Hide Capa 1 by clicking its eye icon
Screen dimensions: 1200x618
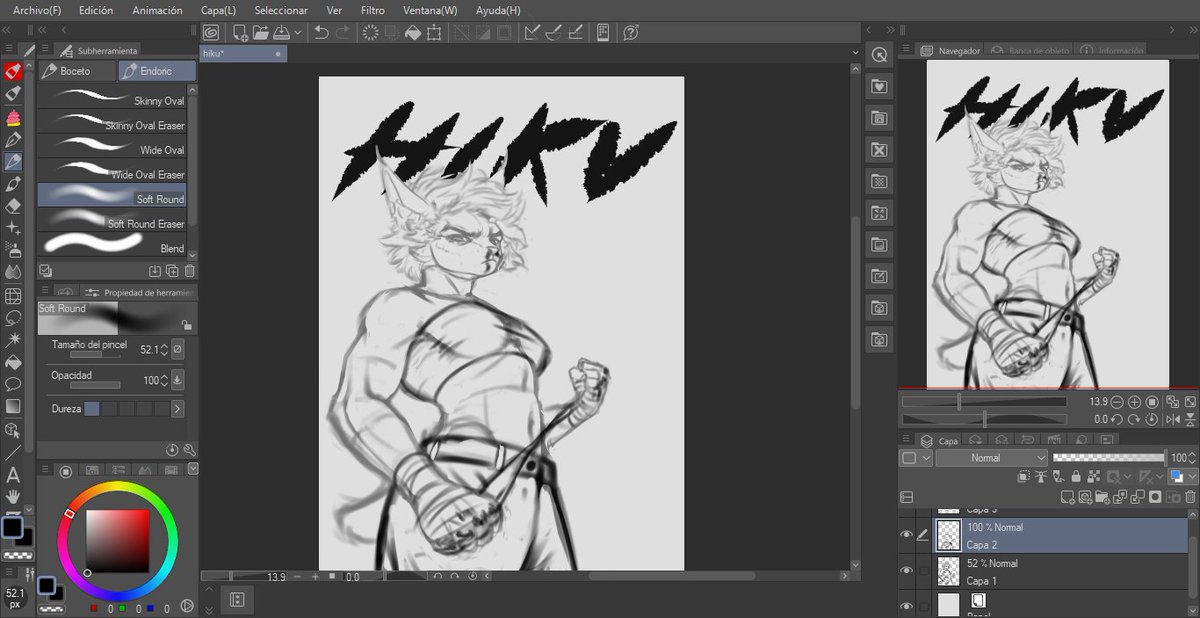(907, 569)
